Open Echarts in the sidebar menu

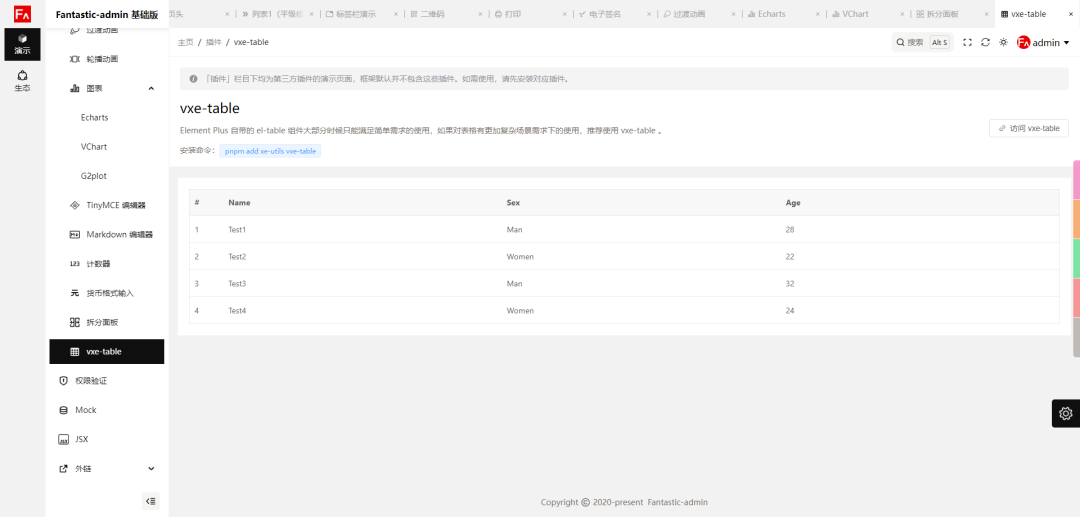pos(95,117)
